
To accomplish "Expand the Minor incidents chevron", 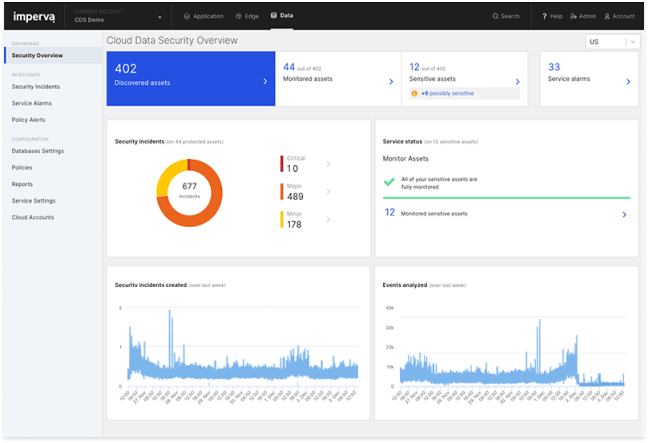I will coord(328,219).
